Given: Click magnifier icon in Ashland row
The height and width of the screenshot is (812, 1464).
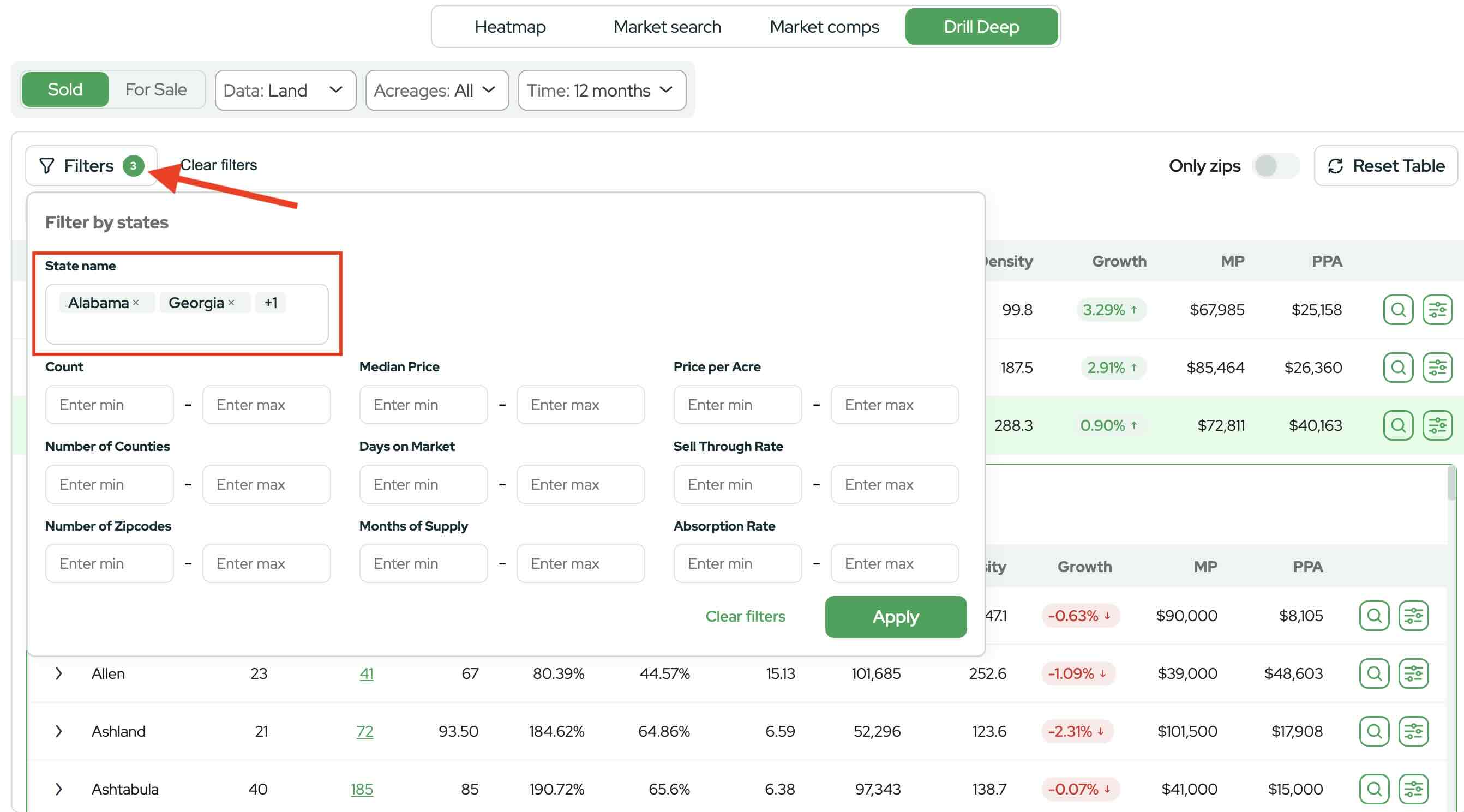Looking at the screenshot, I should (x=1373, y=731).
